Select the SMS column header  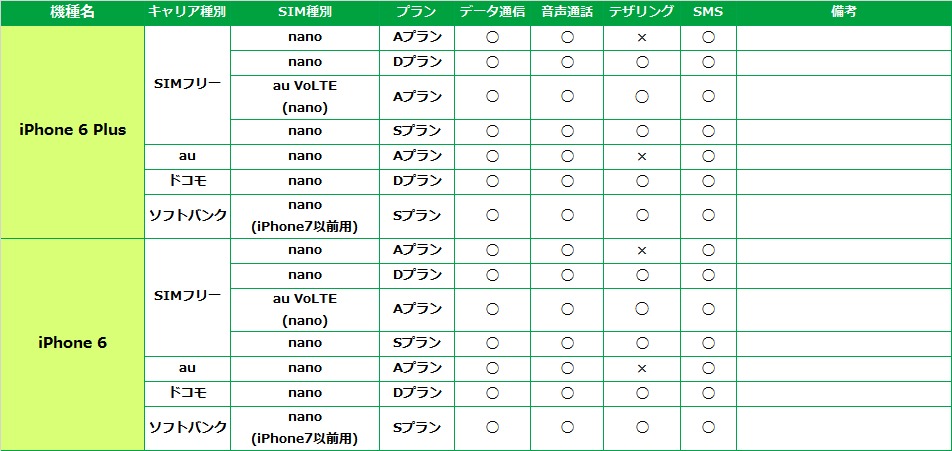tap(708, 12)
